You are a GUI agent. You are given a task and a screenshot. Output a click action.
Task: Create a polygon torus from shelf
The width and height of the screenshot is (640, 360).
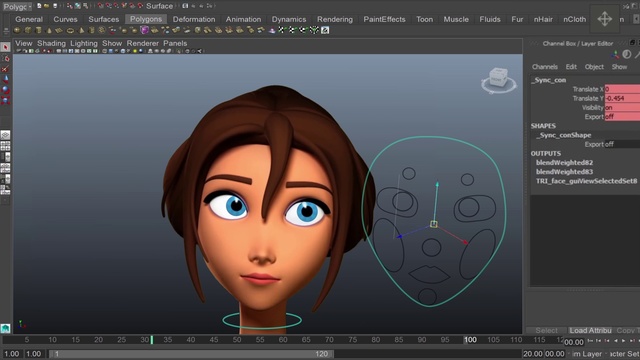click(70, 31)
